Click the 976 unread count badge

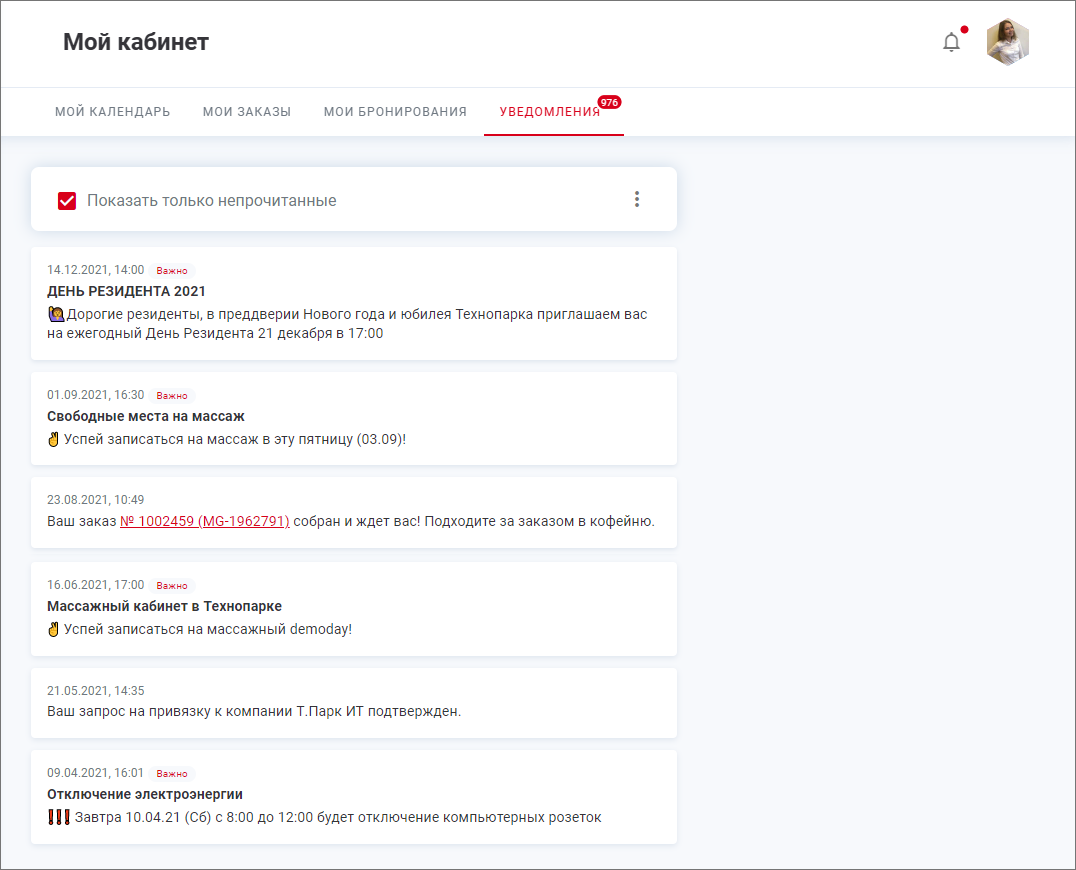(x=609, y=102)
